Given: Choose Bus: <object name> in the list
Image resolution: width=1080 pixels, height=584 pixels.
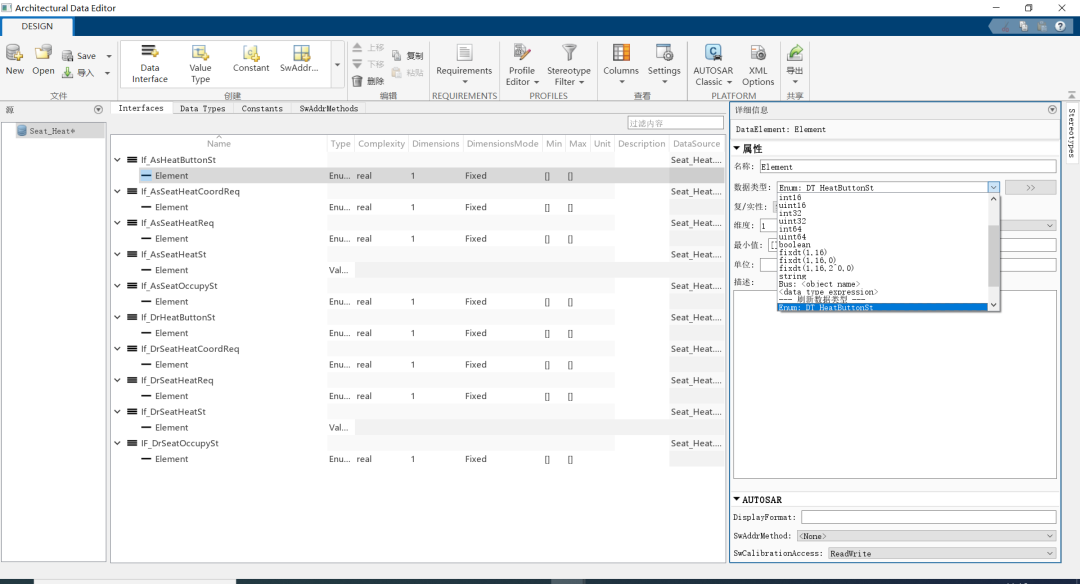Looking at the screenshot, I should (x=819, y=284).
